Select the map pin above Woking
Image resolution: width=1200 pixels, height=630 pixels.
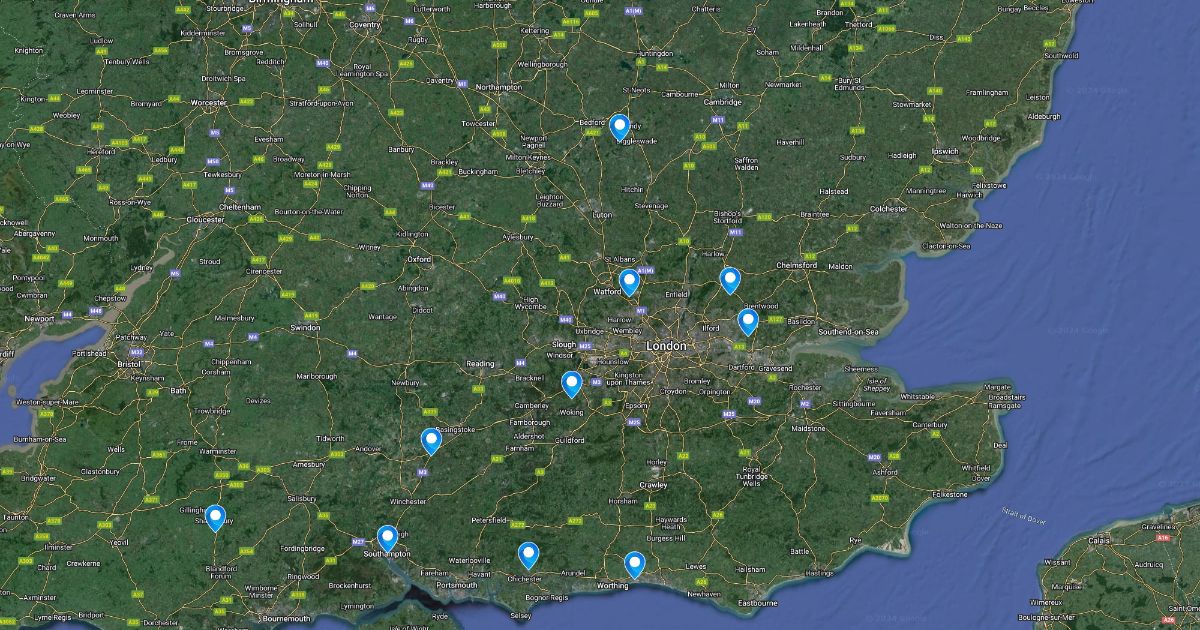[571, 384]
